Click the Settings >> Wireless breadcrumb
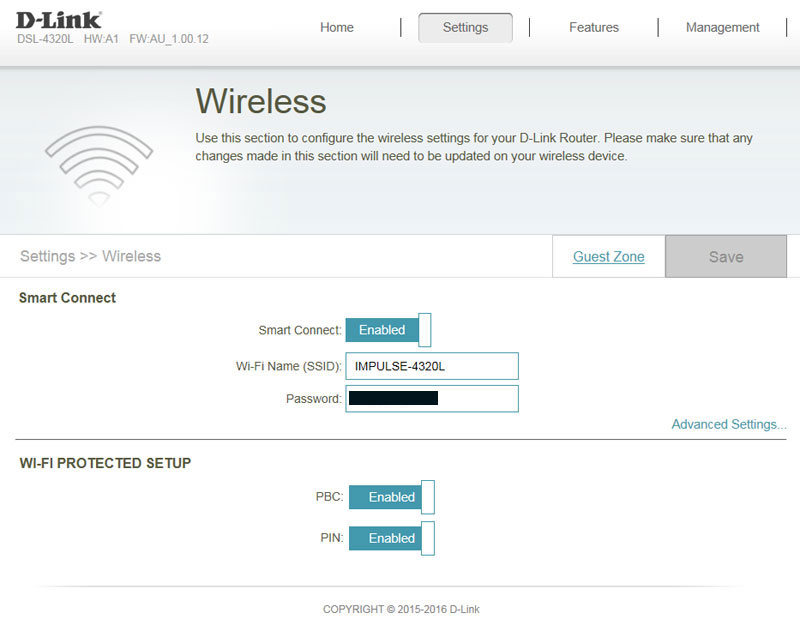The width and height of the screenshot is (800, 631). click(90, 256)
